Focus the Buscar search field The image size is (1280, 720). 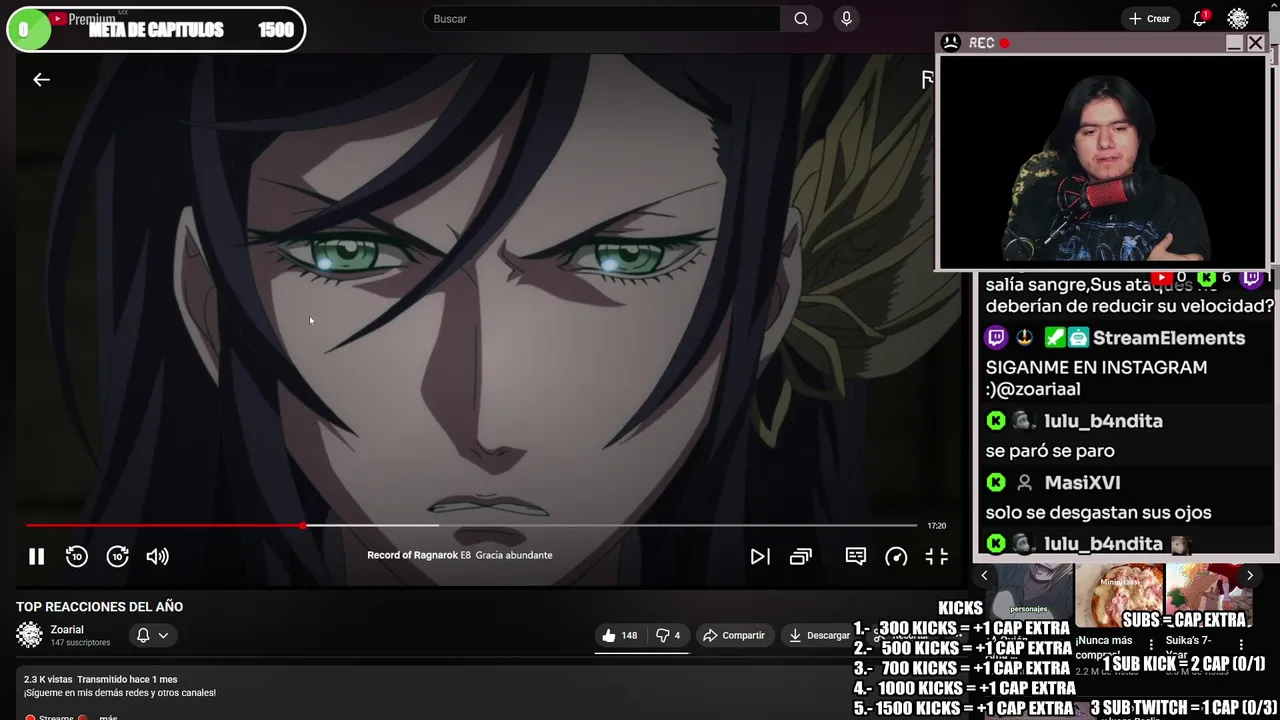(602, 19)
